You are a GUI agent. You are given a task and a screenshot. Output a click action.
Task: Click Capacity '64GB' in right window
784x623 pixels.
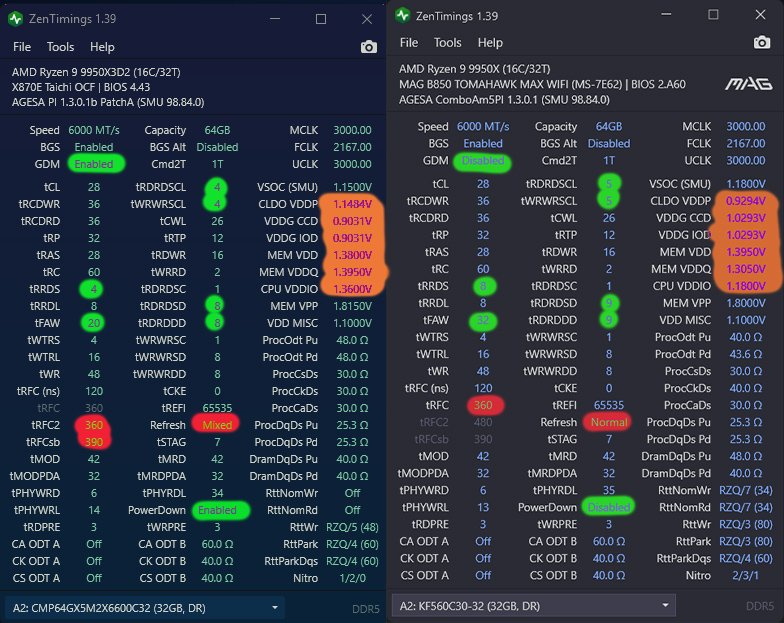point(609,126)
